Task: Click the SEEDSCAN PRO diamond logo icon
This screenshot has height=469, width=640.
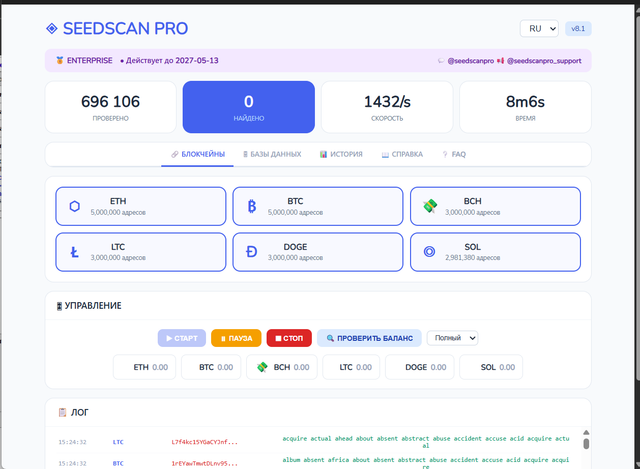Action: [52, 29]
